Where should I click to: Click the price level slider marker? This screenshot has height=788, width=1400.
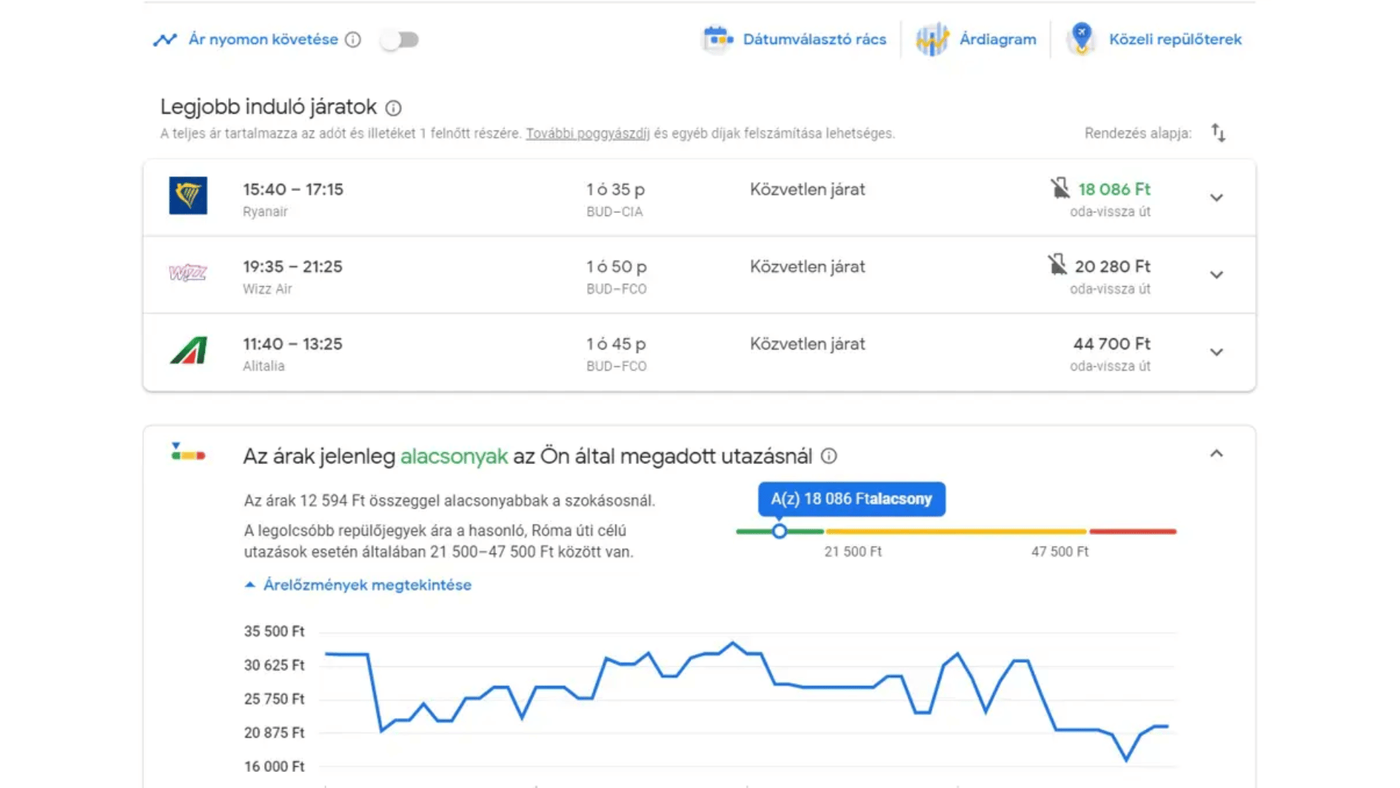coord(779,531)
